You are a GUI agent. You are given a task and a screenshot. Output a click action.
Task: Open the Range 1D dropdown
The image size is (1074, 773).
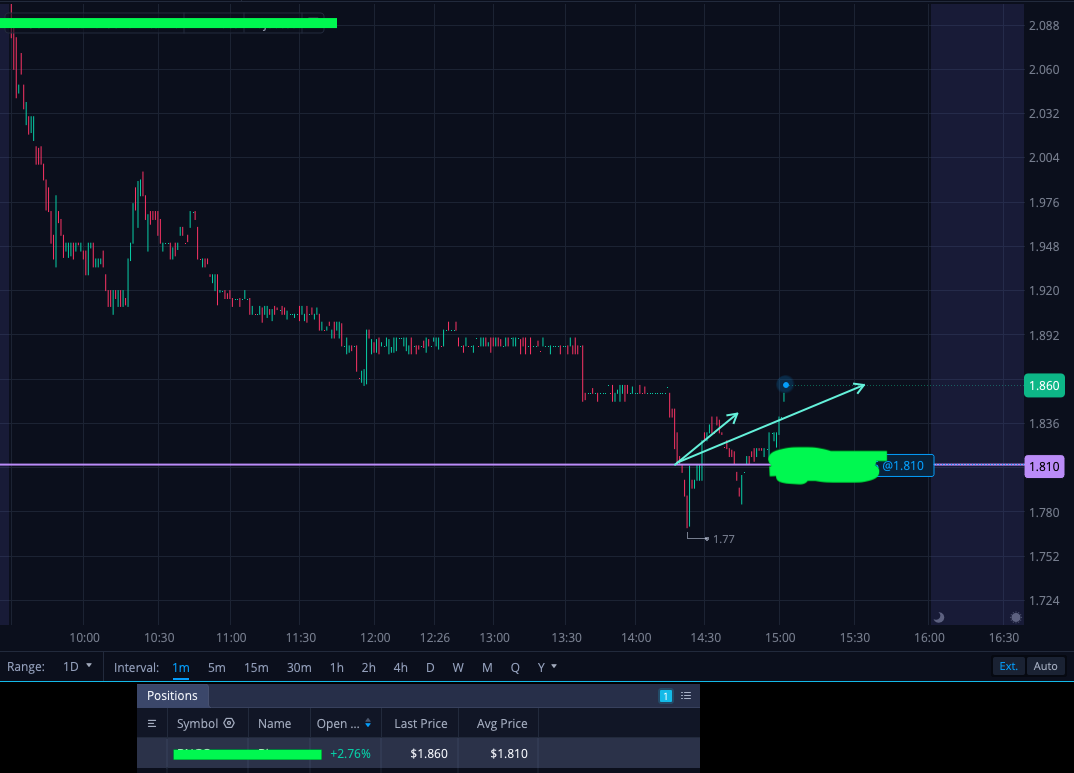(x=77, y=667)
